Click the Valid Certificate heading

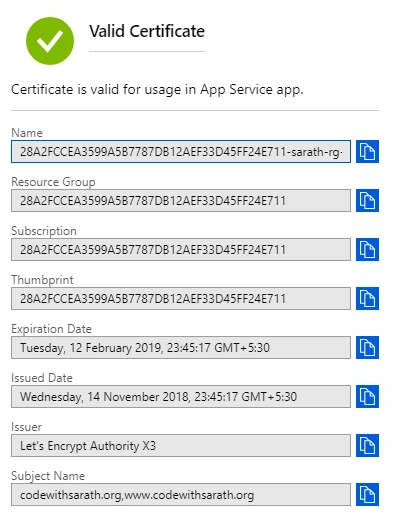pyautogui.click(x=147, y=31)
